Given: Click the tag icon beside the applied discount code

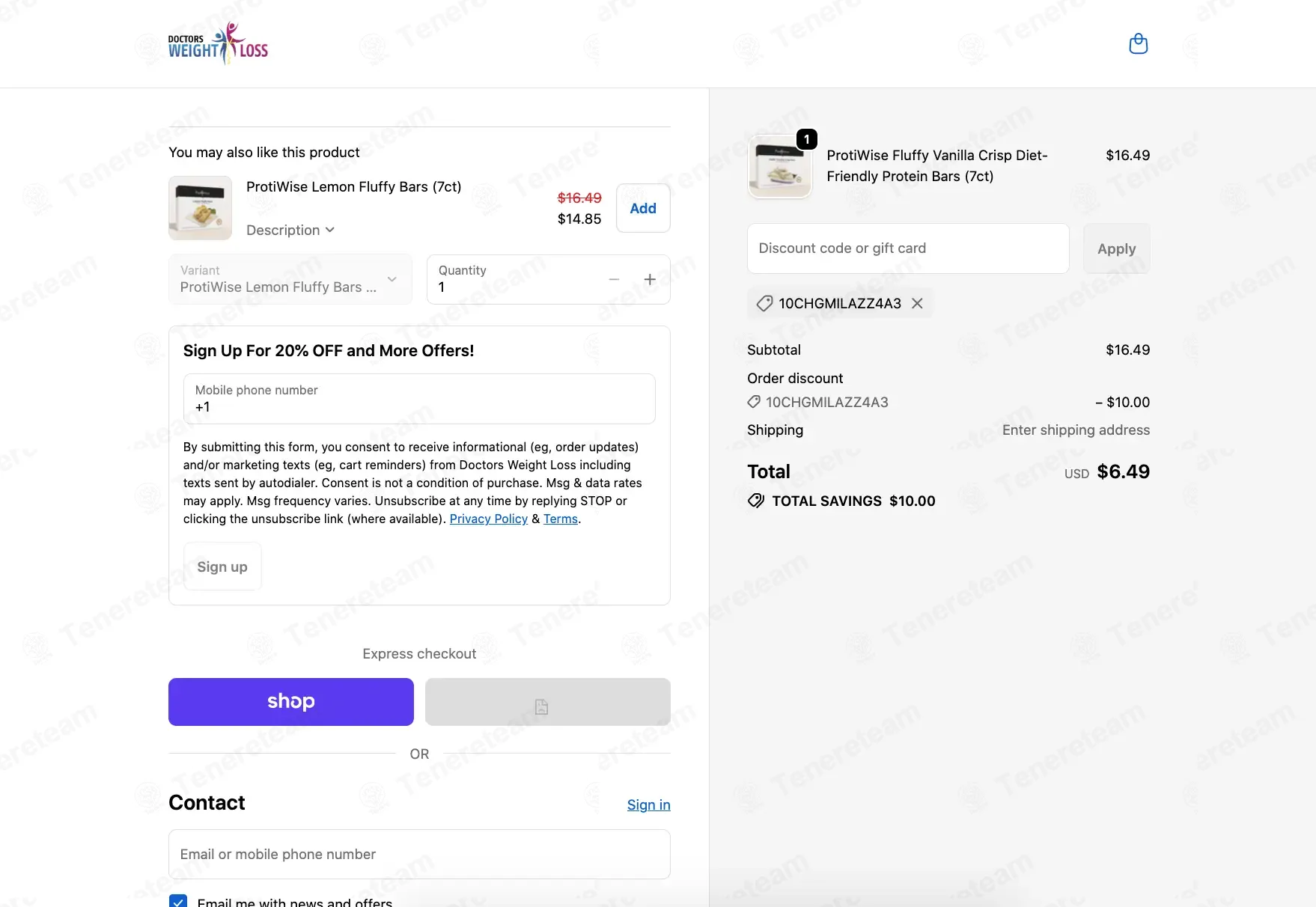Looking at the screenshot, I should point(764,303).
